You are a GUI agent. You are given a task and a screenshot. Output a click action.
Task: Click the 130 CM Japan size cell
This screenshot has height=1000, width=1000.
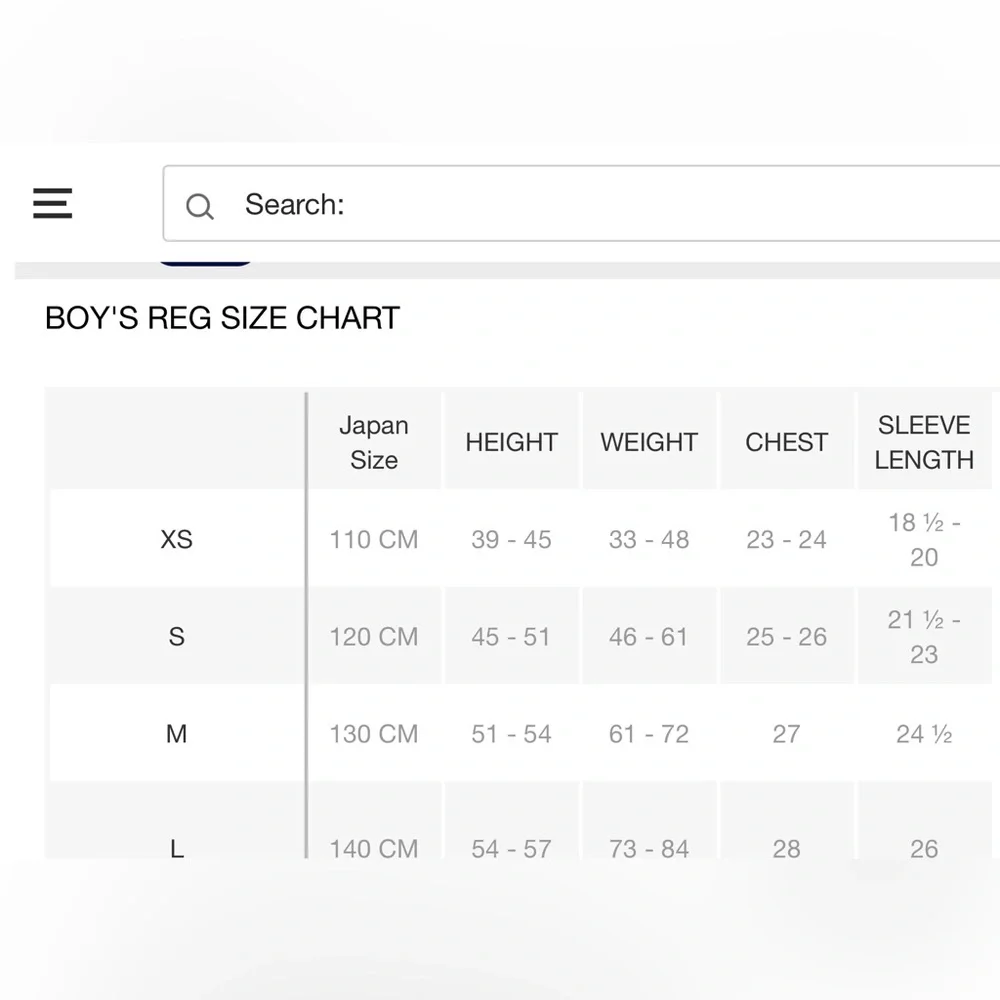[374, 734]
